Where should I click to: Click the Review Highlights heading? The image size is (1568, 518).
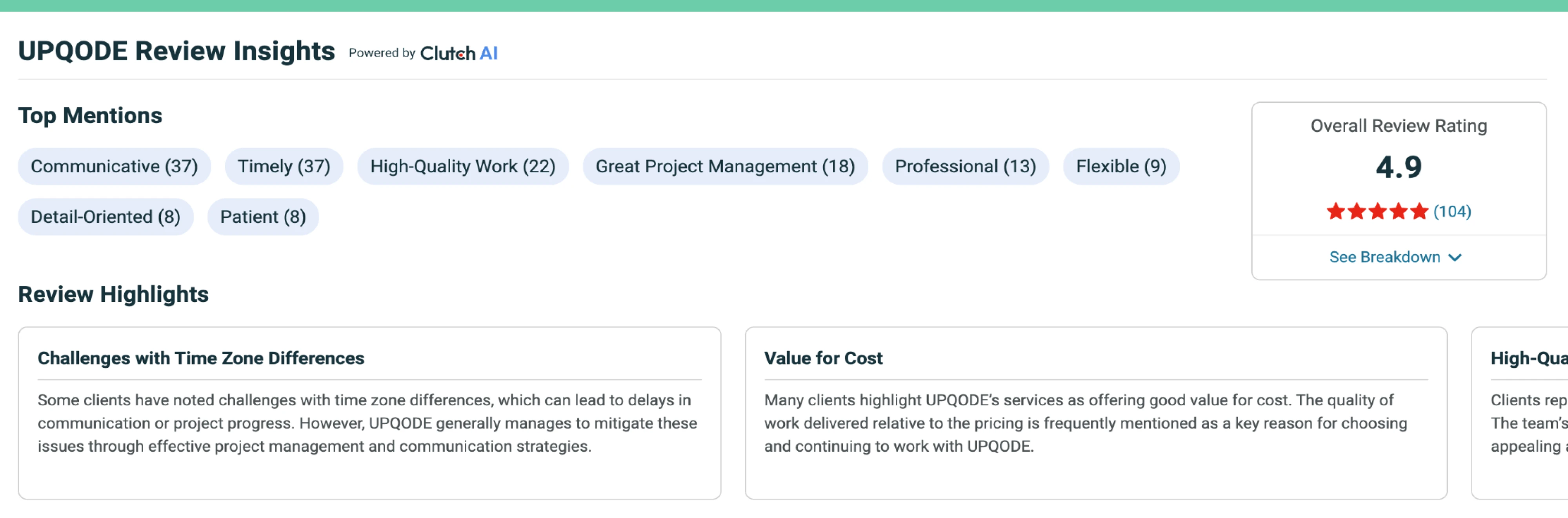click(113, 295)
